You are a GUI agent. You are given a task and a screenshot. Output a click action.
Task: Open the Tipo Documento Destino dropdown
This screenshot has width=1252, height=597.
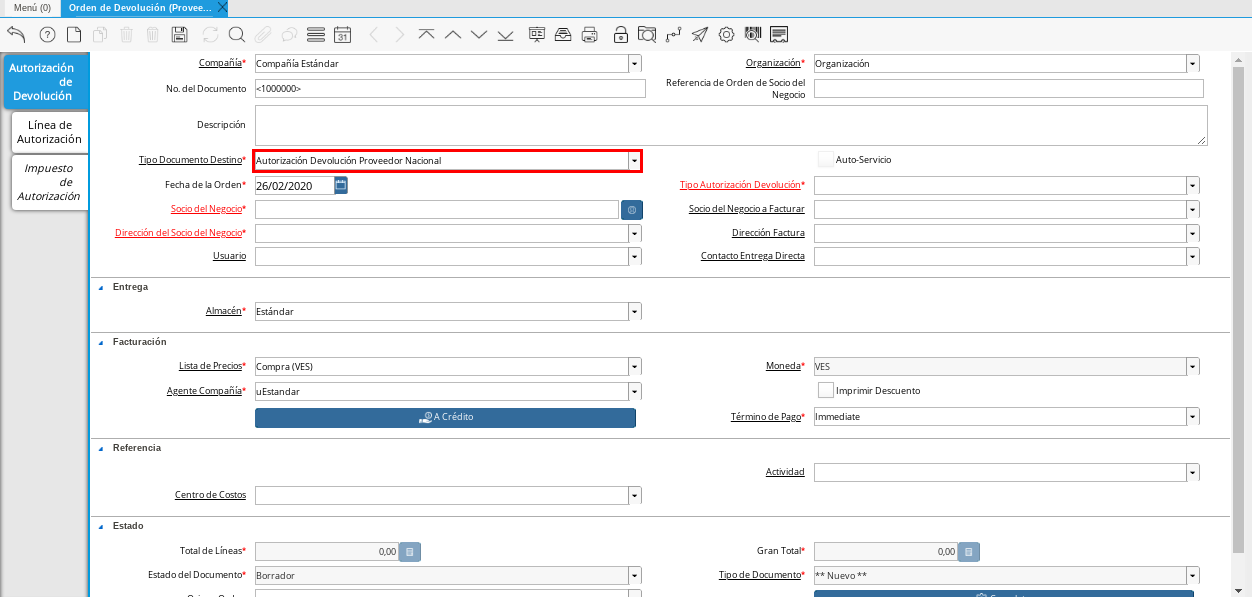(634, 161)
